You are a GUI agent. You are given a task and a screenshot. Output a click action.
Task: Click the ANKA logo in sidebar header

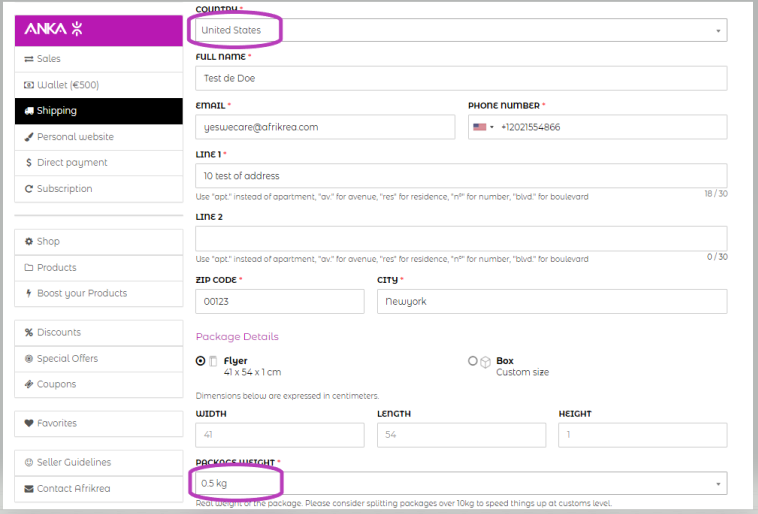[x=53, y=29]
